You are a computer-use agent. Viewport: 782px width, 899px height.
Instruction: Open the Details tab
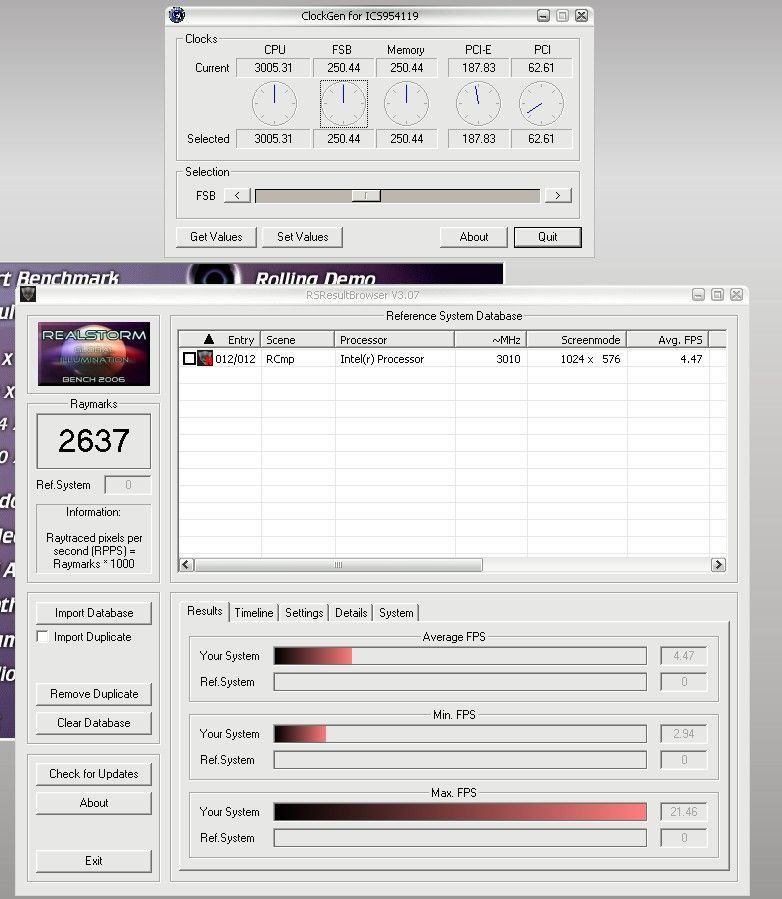click(351, 612)
